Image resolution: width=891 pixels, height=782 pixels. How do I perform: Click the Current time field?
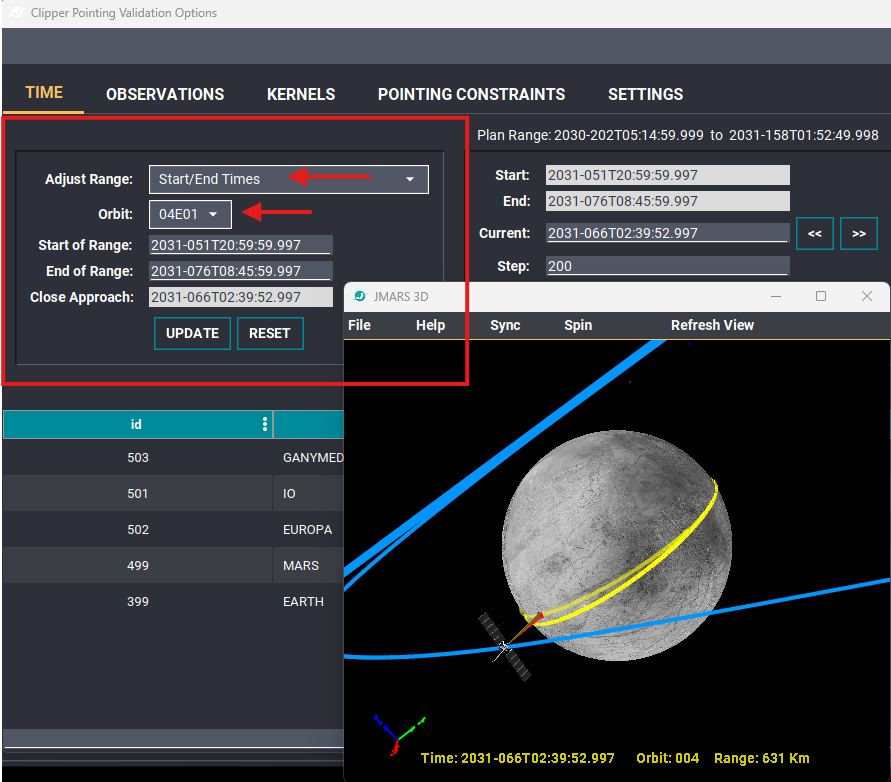[x=668, y=233]
